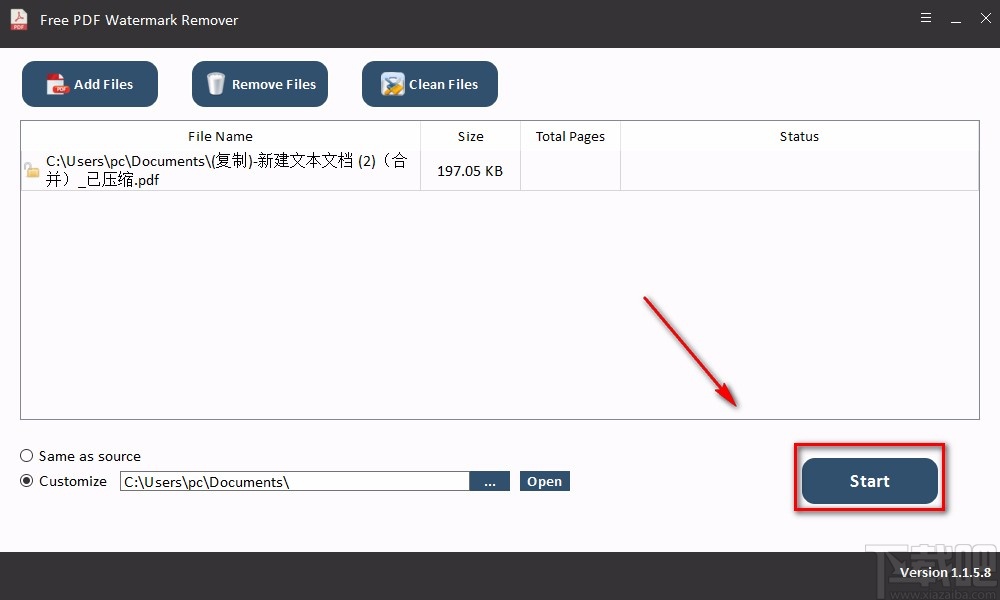Open the hamburger menu icon
This screenshot has width=1000, height=600.
click(x=926, y=17)
